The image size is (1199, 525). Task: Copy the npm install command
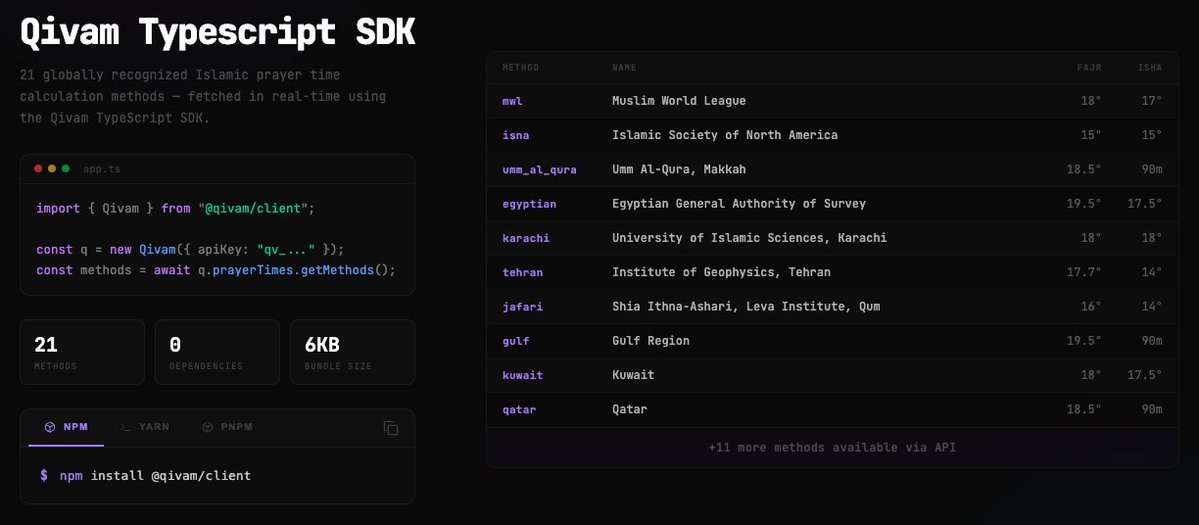(x=391, y=428)
